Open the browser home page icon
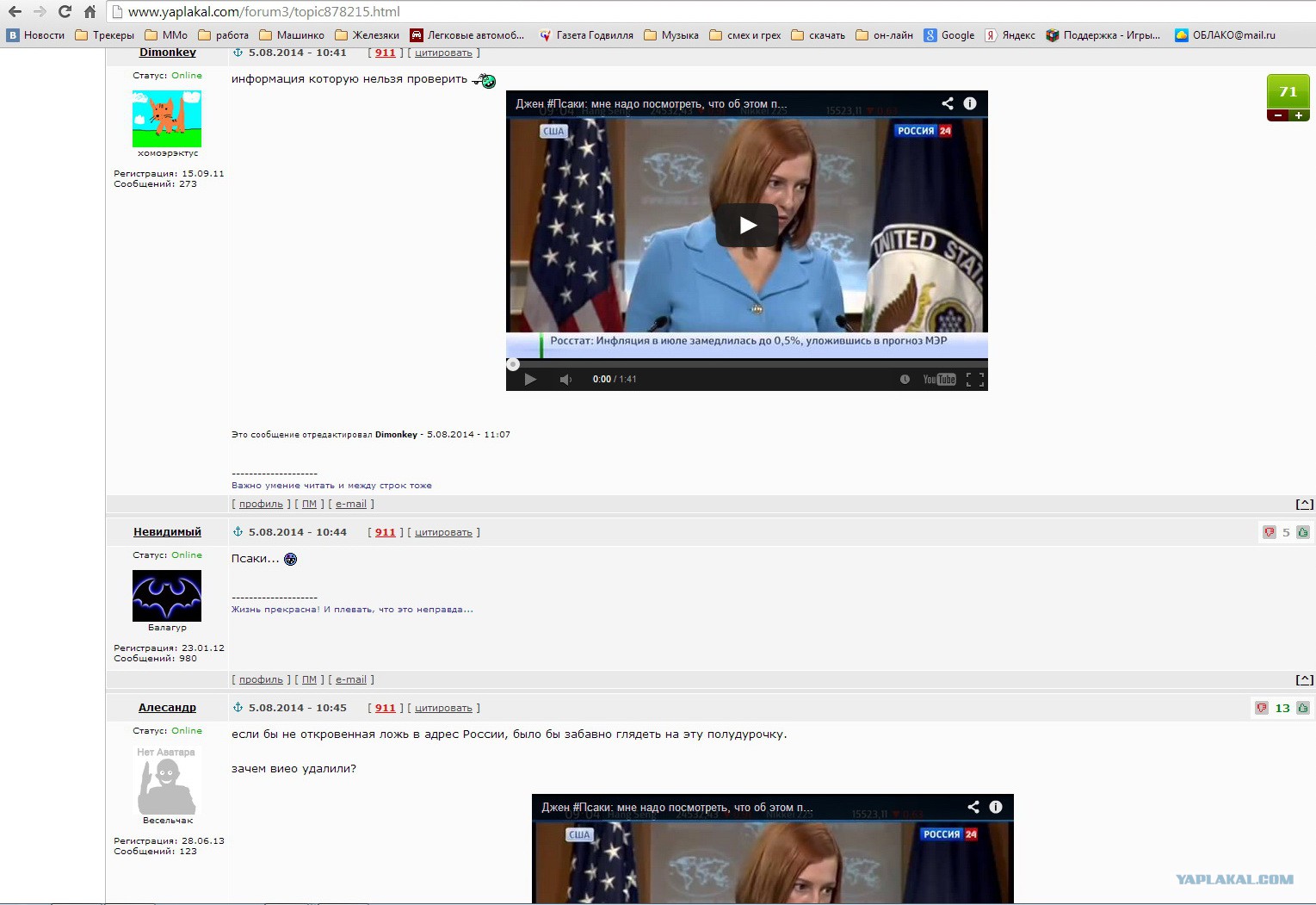 (x=90, y=12)
